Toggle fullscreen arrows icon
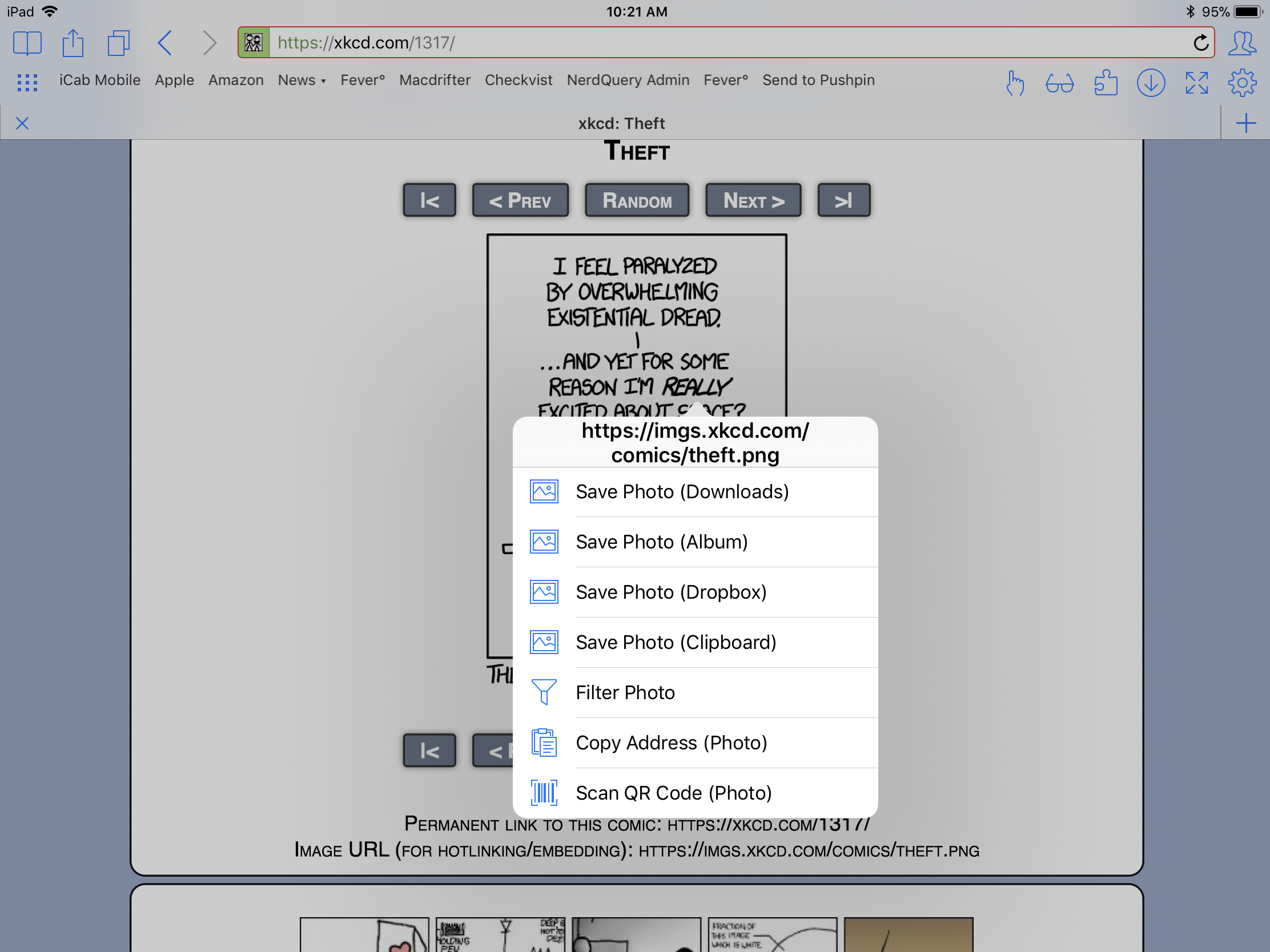Viewport: 1270px width, 952px height. pyautogui.click(x=1196, y=83)
